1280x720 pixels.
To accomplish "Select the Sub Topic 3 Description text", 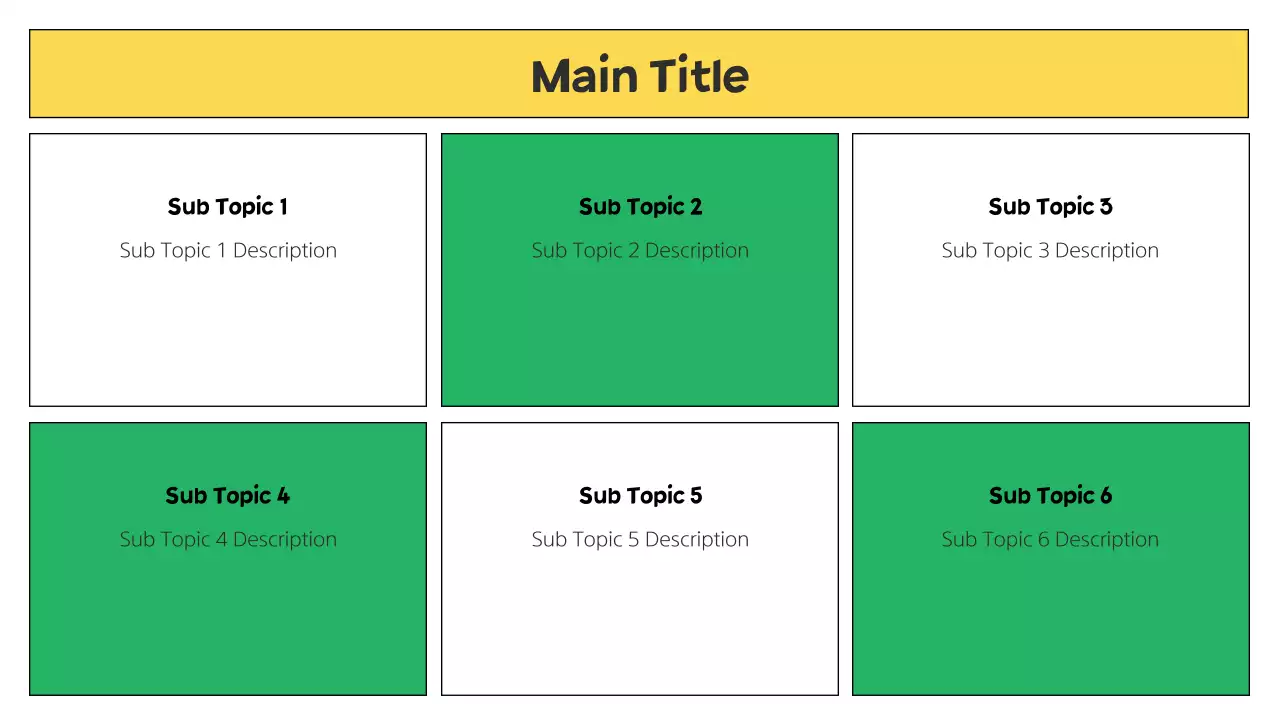I will click(1050, 250).
